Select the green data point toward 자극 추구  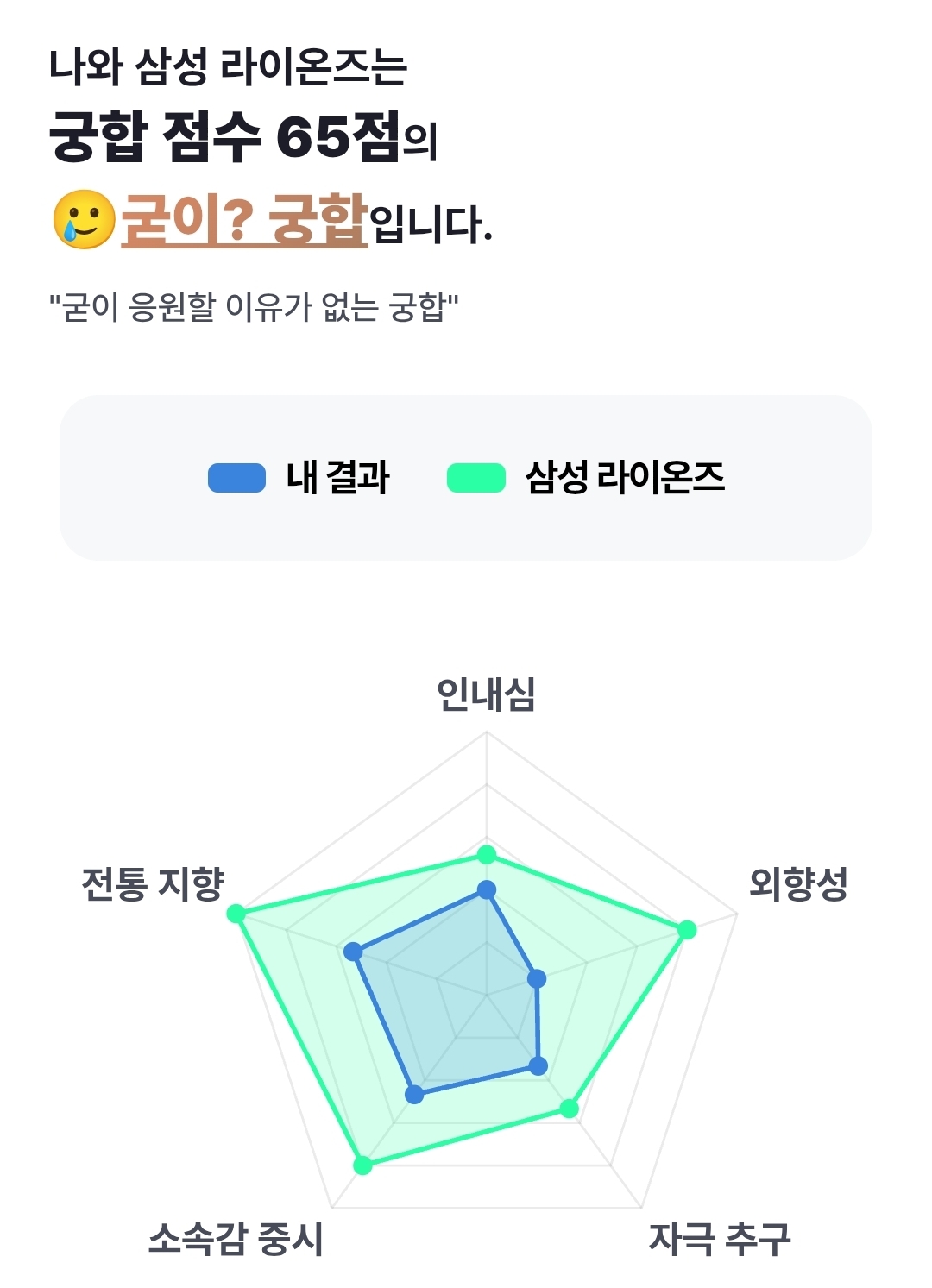(x=569, y=1109)
